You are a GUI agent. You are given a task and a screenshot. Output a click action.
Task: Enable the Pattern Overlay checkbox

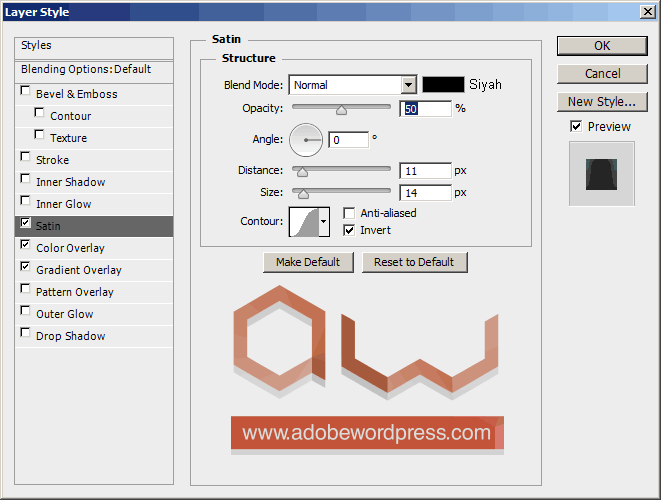[x=25, y=289]
